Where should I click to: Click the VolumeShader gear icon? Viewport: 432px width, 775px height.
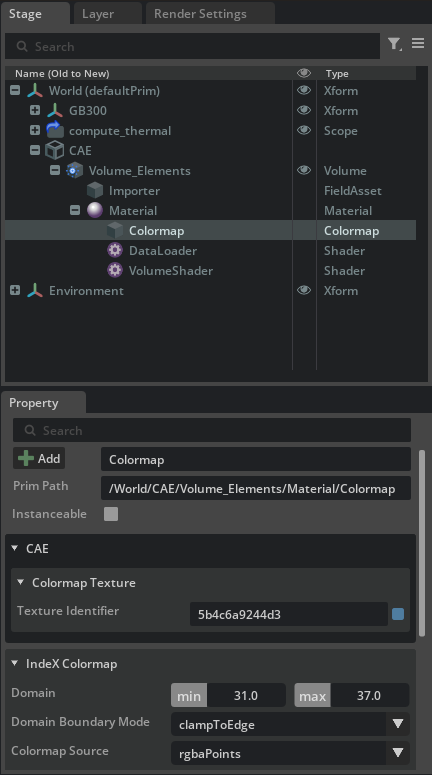(x=115, y=270)
